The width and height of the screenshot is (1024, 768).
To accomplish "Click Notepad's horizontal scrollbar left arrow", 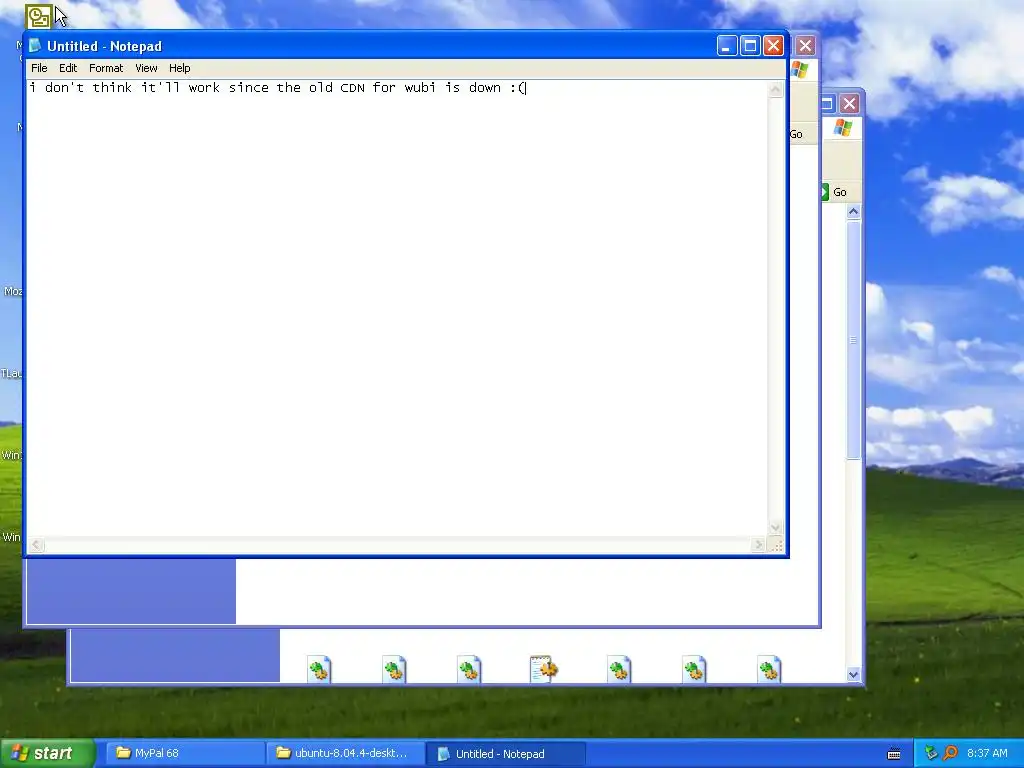I will [x=37, y=545].
